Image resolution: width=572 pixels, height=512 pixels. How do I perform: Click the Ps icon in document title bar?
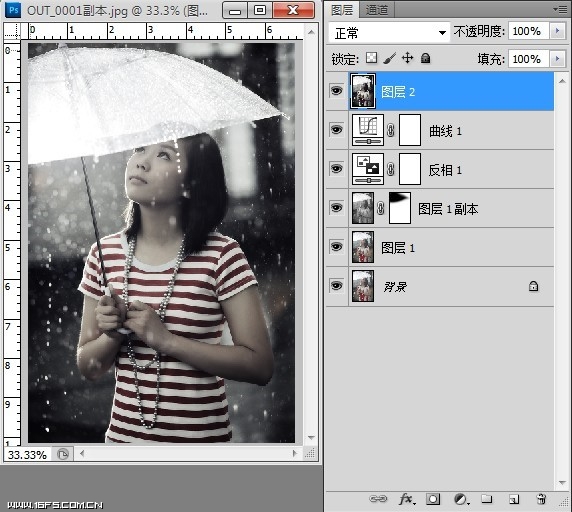(x=13, y=10)
